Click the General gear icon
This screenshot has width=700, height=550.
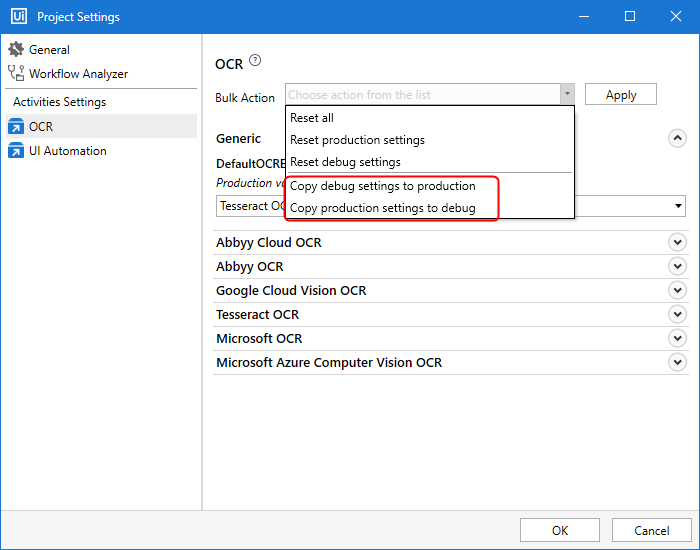coord(15,49)
